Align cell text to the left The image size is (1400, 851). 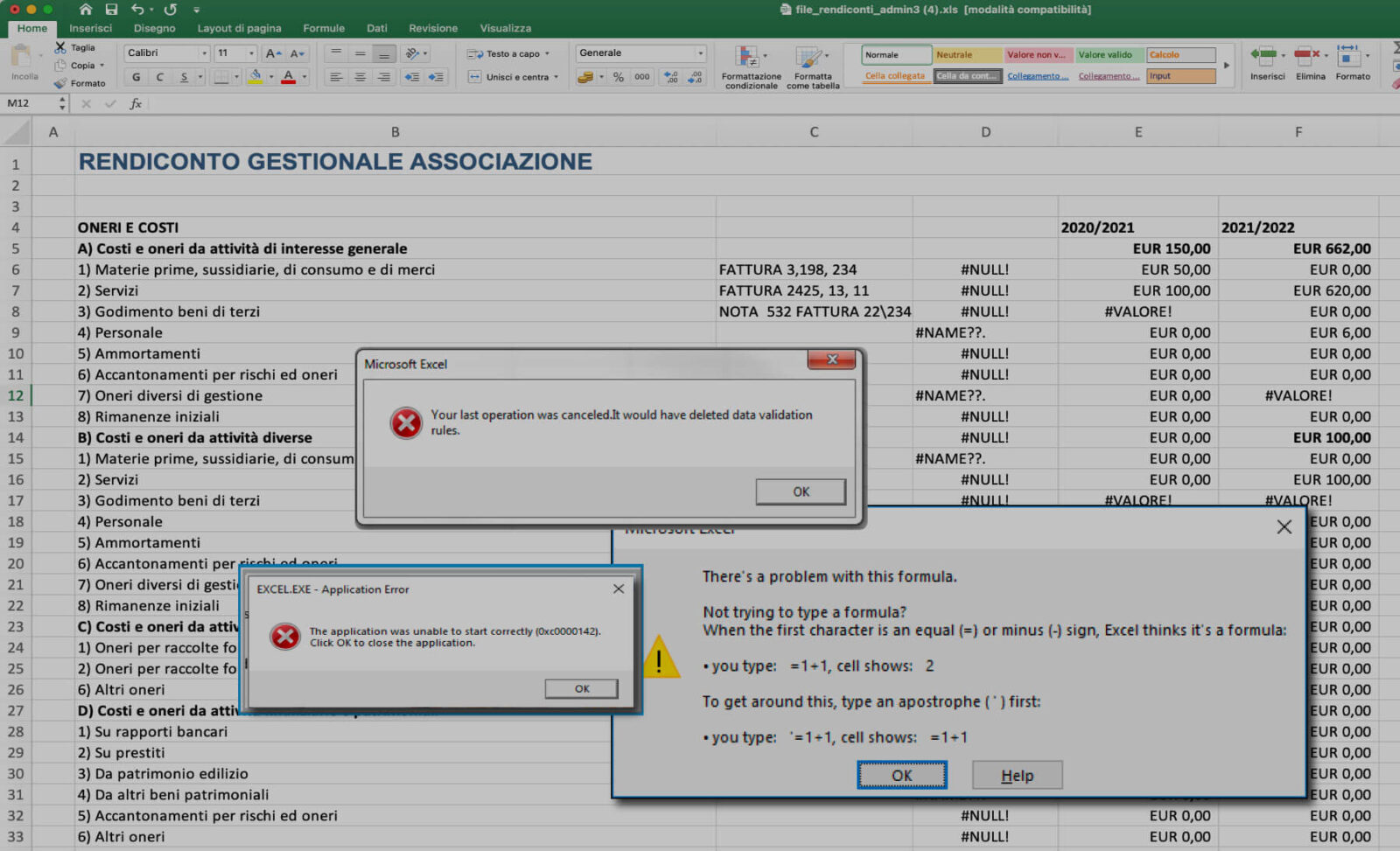(336, 77)
